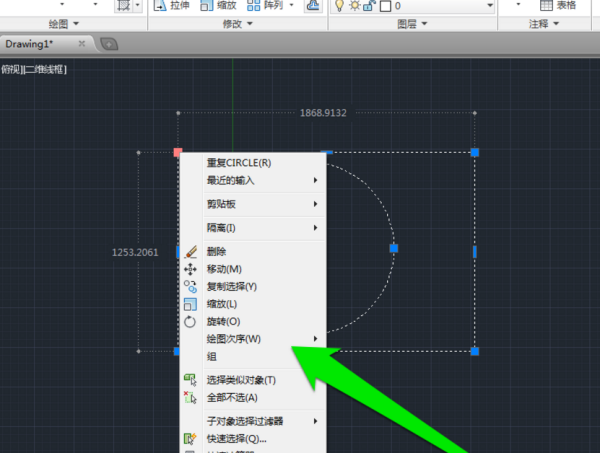The height and width of the screenshot is (453, 600).
Task: Expand the 最近的输入 submenu arrow
Action: [x=315, y=180]
